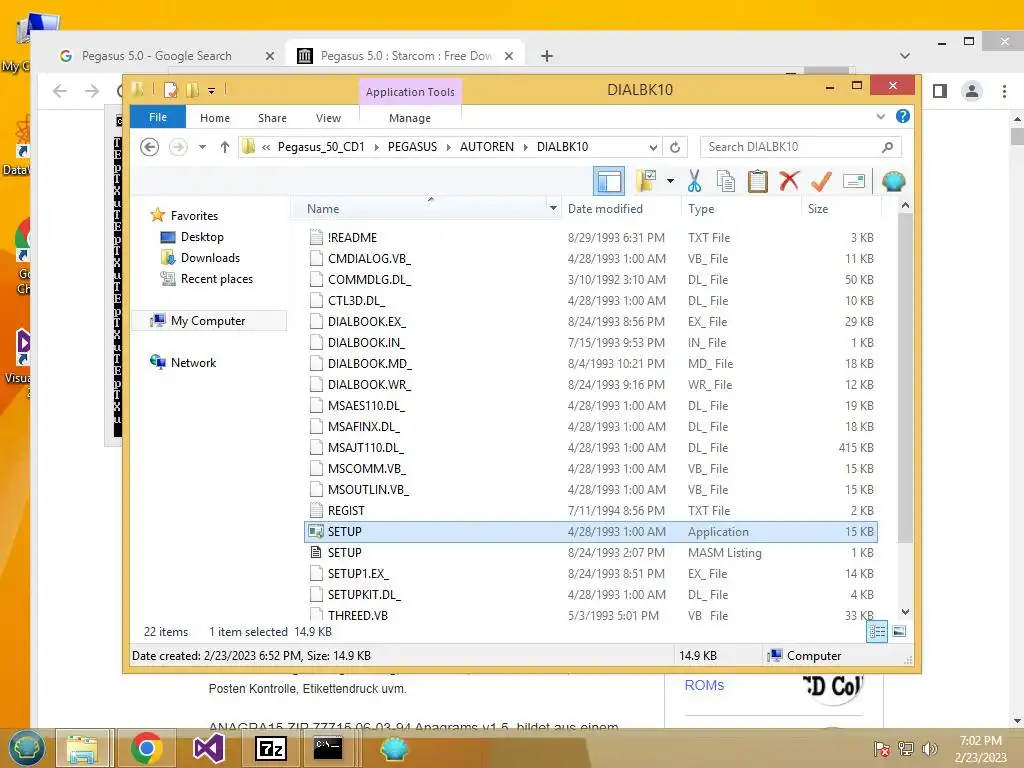Screen dimensions: 1024x768
Task: Open the folder options dropdown arrow
Action: pyautogui.click(x=670, y=181)
